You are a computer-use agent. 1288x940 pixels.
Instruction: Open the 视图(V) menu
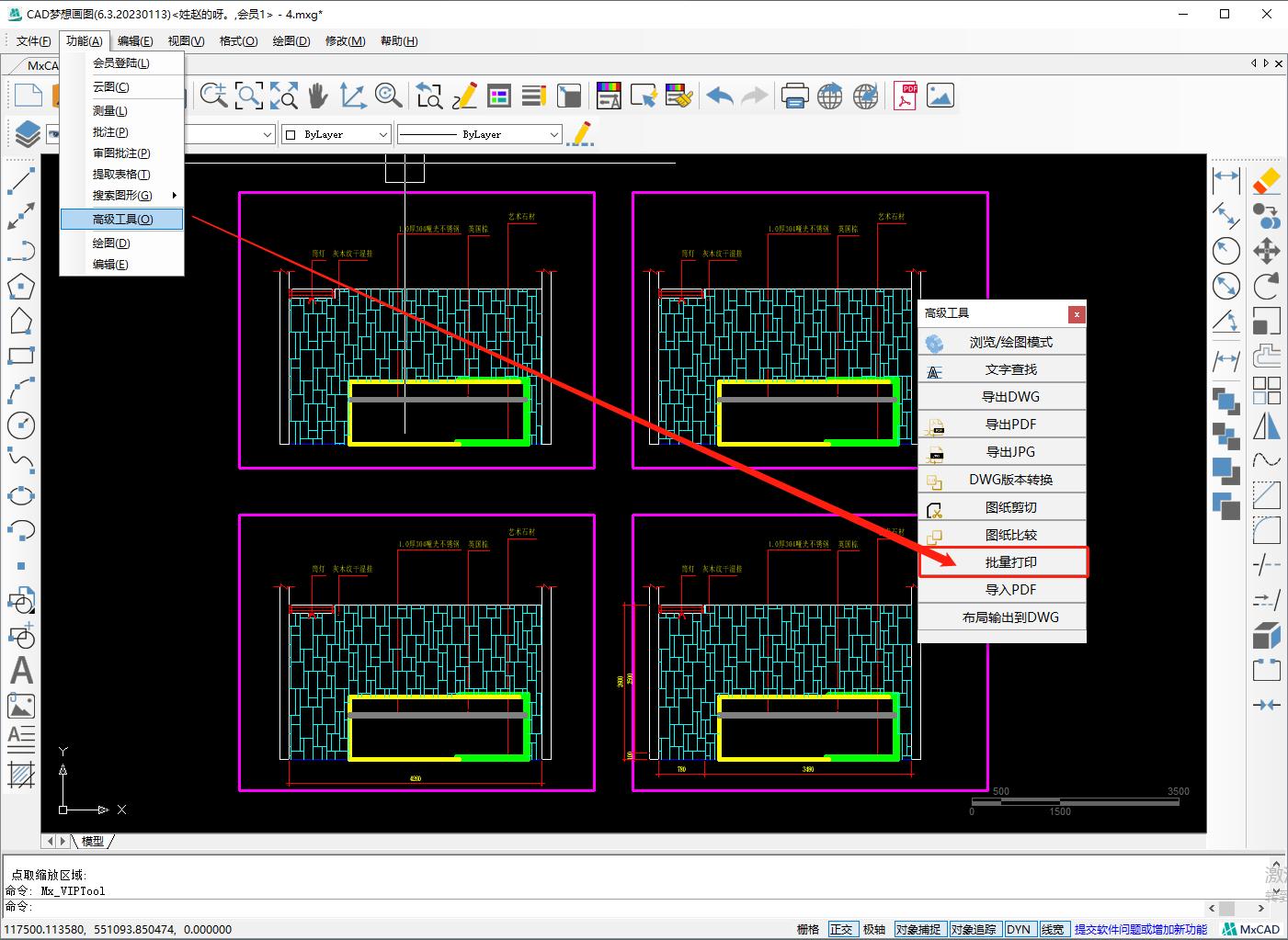[x=186, y=41]
